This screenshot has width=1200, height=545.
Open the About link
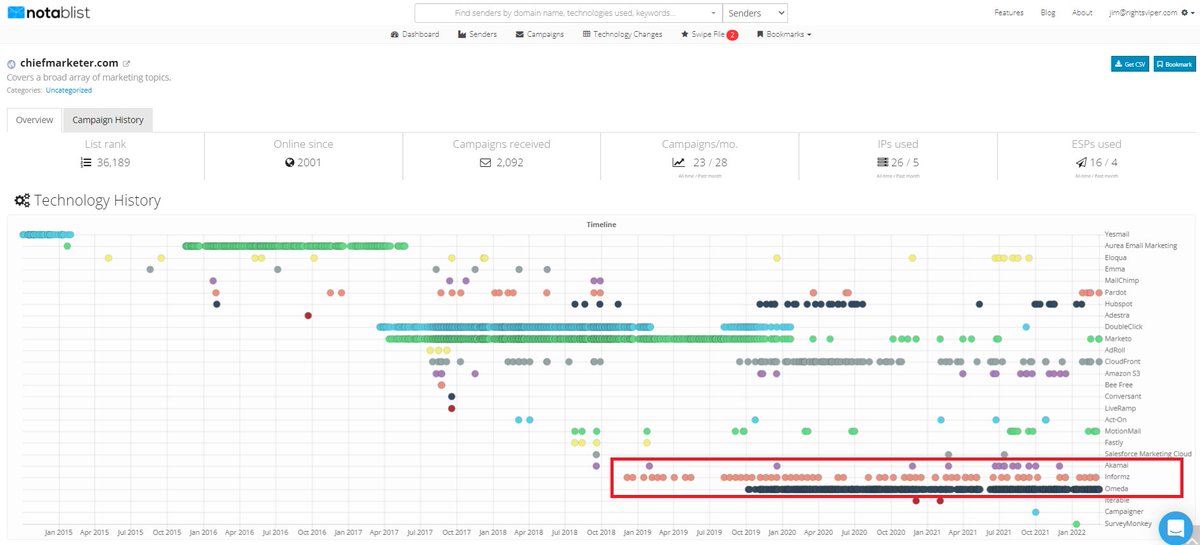pos(1082,13)
